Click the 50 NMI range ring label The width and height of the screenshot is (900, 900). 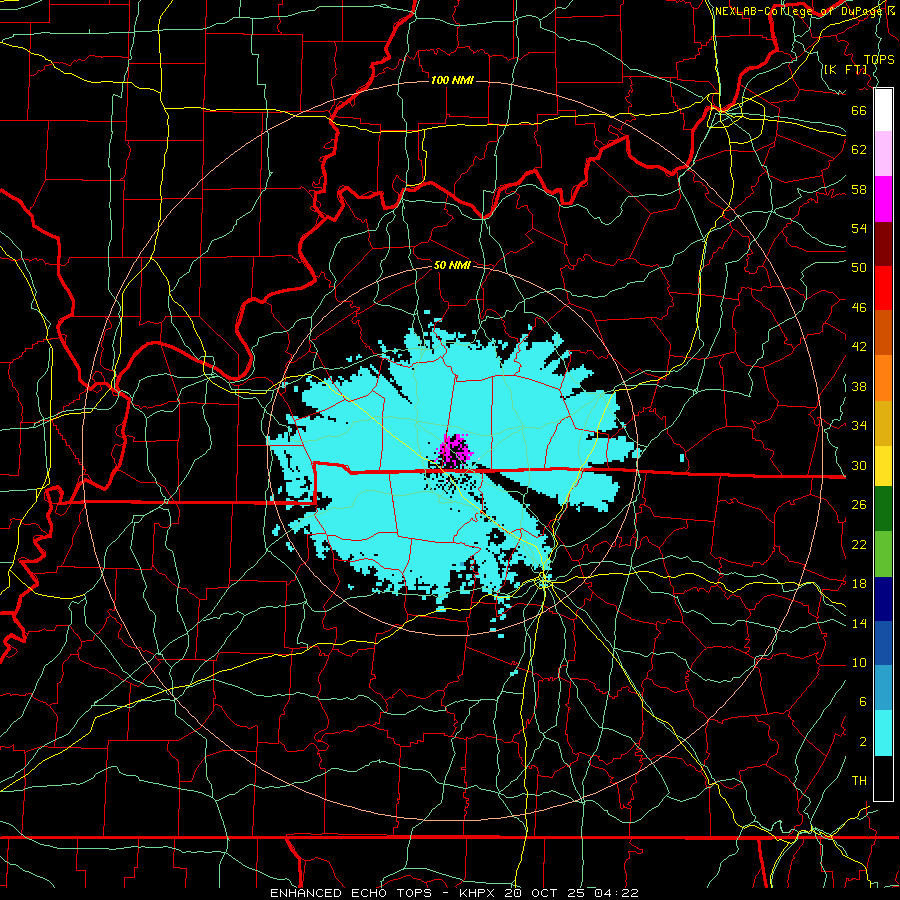(452, 265)
